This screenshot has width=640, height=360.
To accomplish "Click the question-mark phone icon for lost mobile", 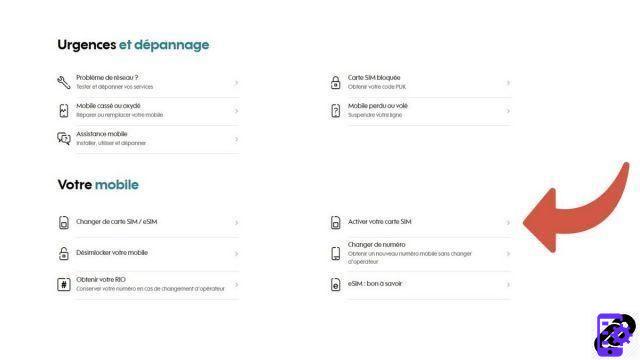I will tap(336, 111).
